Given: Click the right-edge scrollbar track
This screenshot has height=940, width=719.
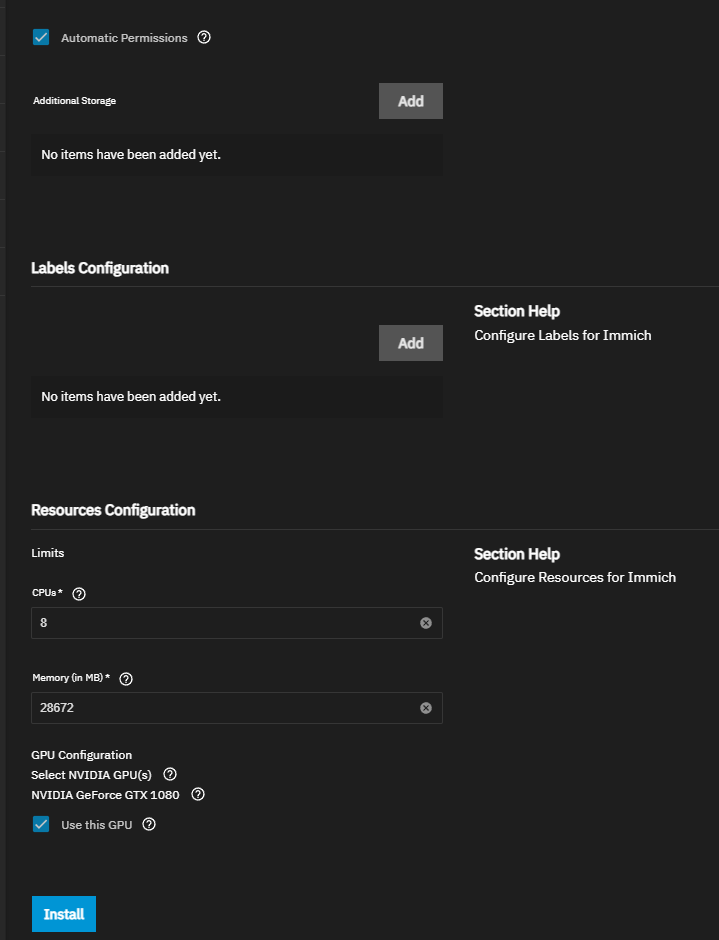Looking at the screenshot, I should pos(713,470).
